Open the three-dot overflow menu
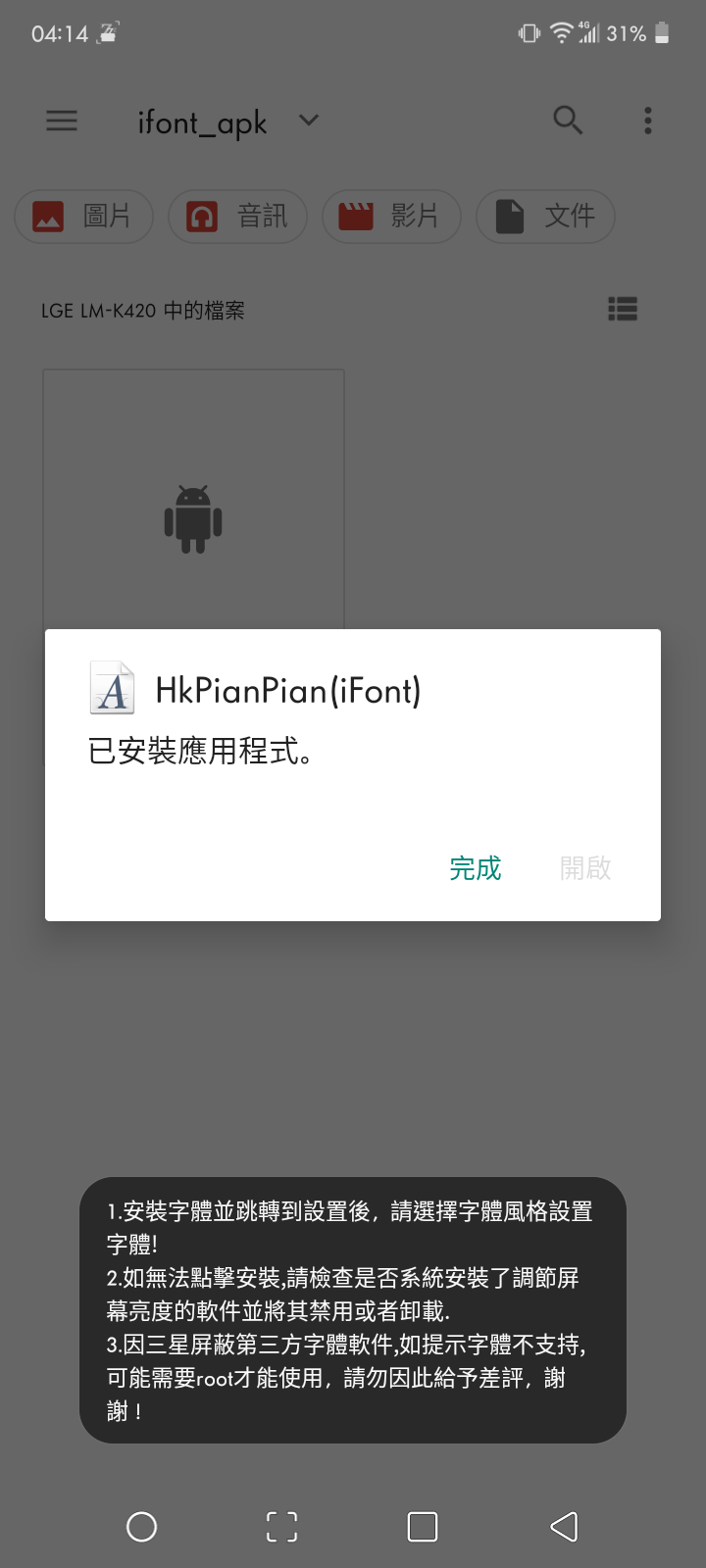 pyautogui.click(x=647, y=121)
